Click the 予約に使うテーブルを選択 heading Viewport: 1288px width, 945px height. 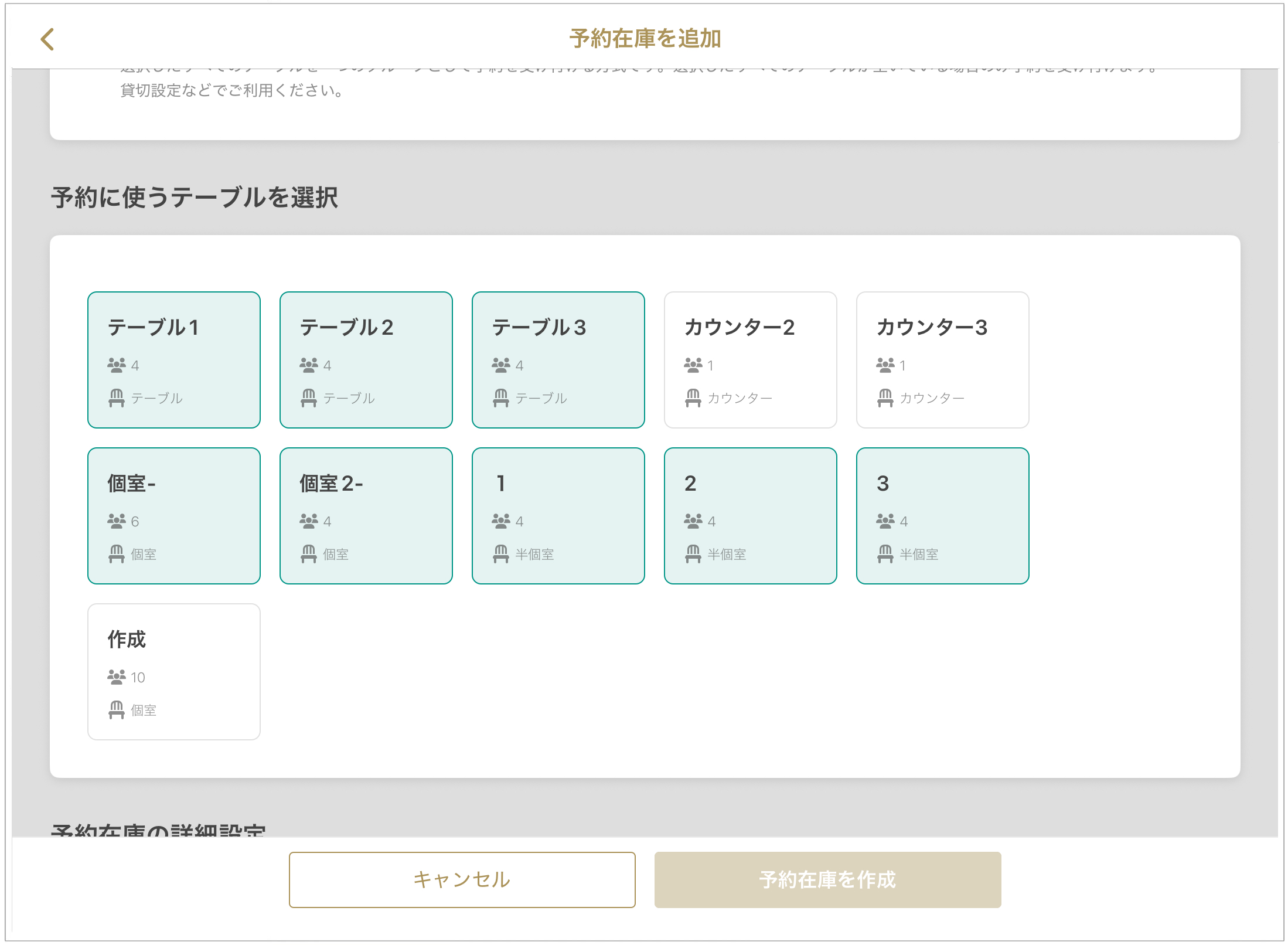click(x=194, y=198)
